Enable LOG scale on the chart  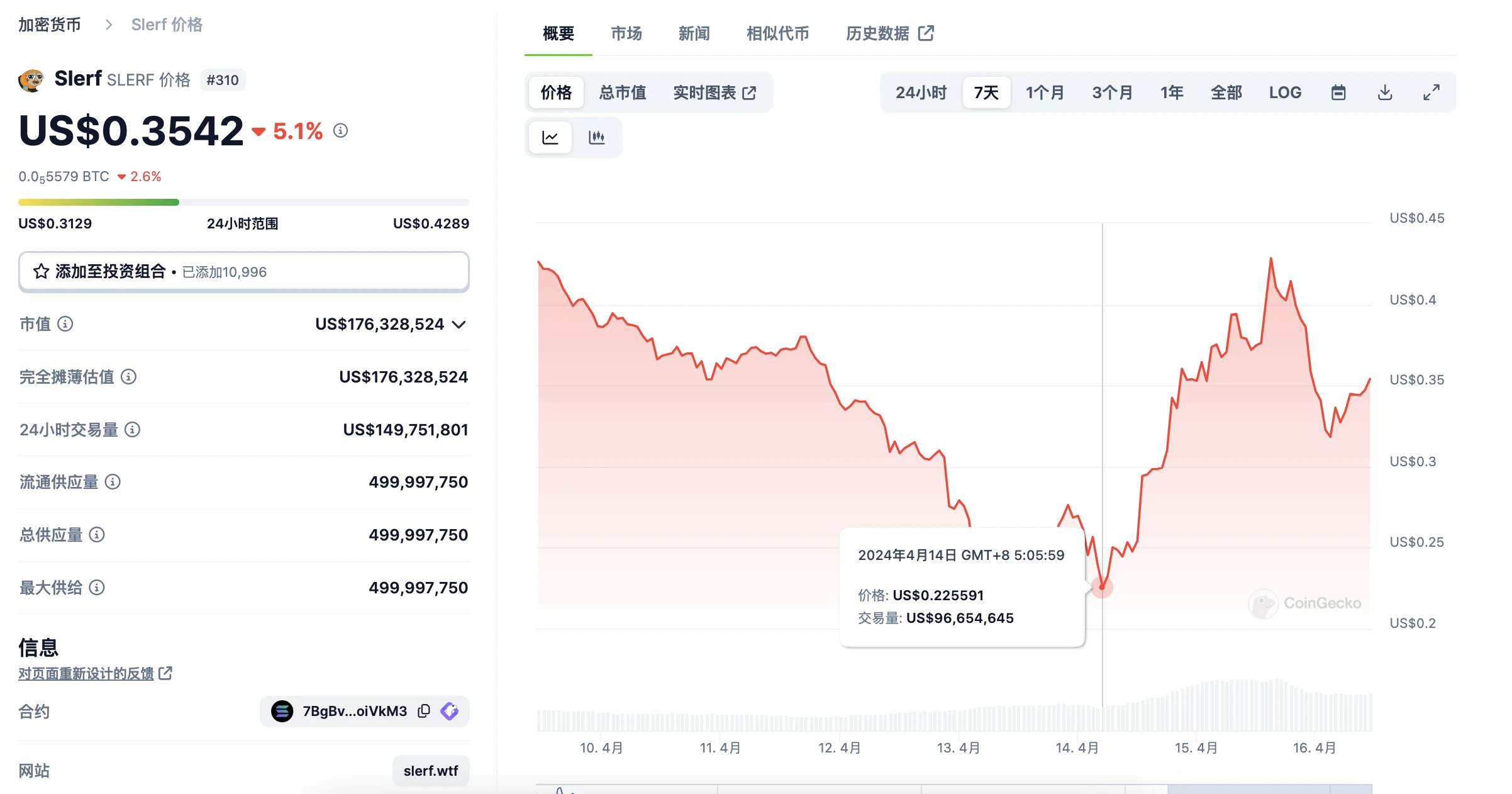[1285, 92]
